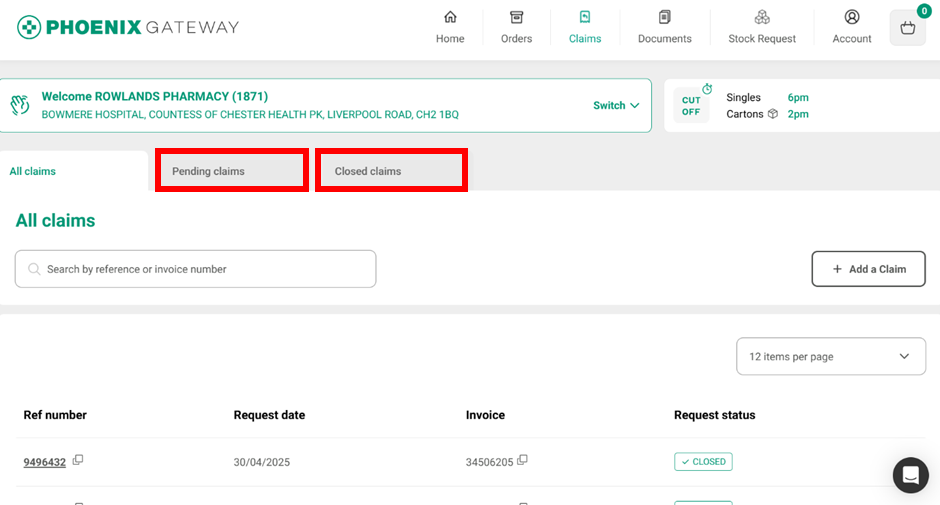Open the live chat widget
The height and width of the screenshot is (505, 940).
(910, 476)
